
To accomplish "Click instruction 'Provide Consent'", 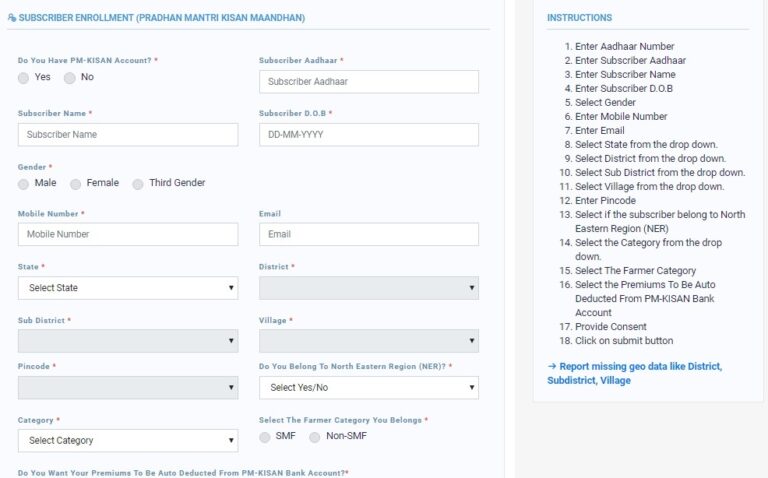I will coord(611,327).
